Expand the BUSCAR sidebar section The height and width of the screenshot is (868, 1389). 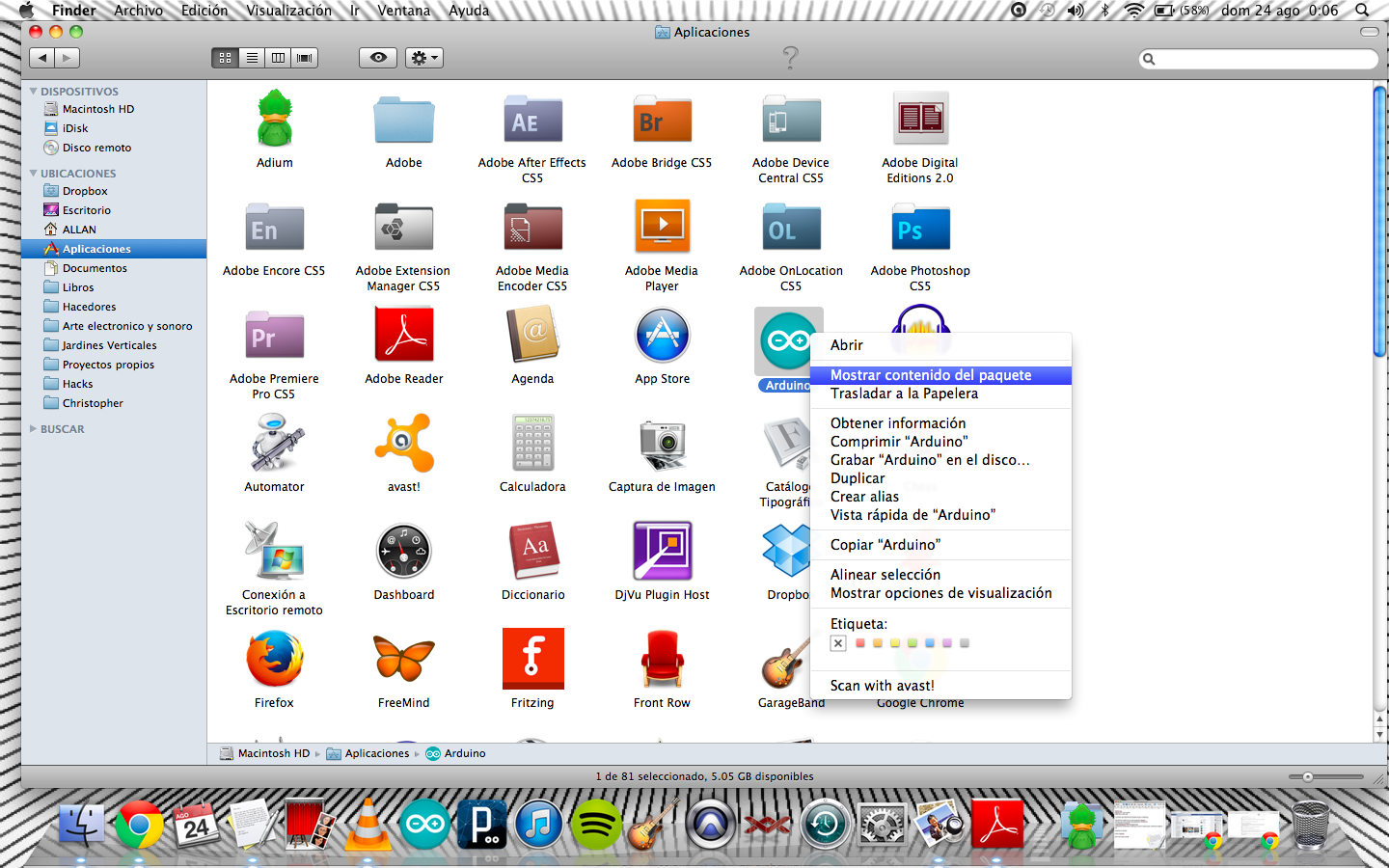pos(34,429)
